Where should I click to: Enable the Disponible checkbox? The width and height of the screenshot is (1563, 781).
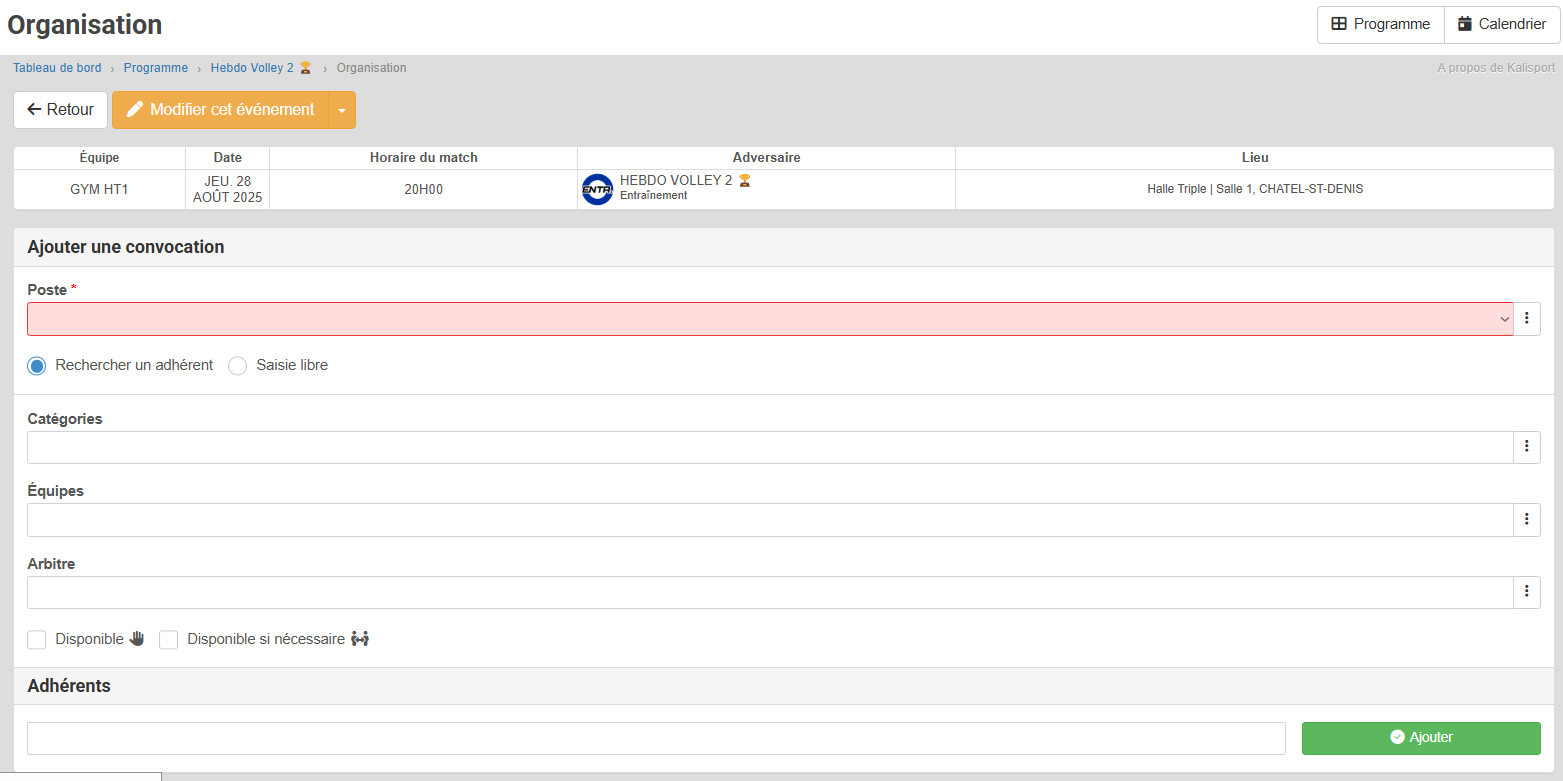[37, 640]
